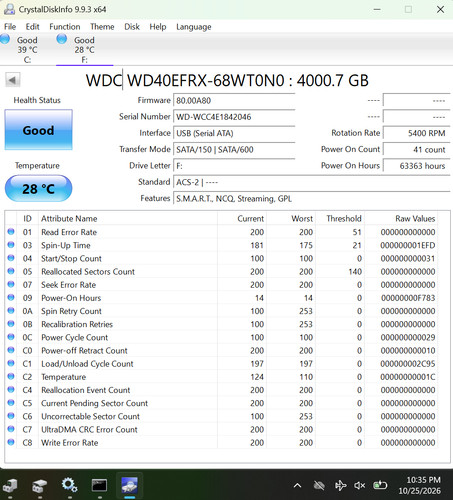Open the Theme menu
The height and width of the screenshot is (500, 453).
point(102,27)
